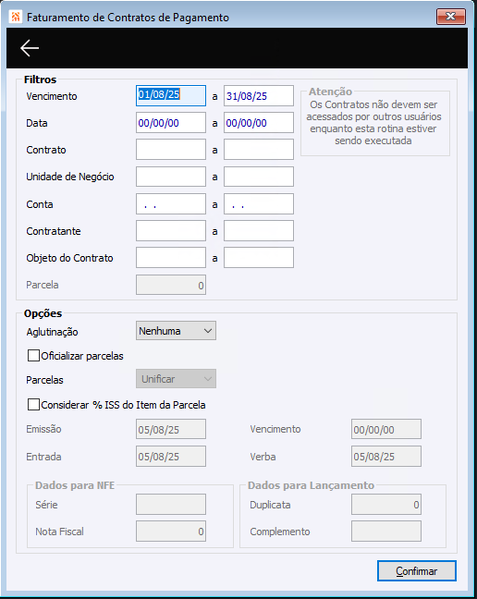Click the Unidade de Negócio end field
This screenshot has height=599, width=477.
[x=259, y=176]
